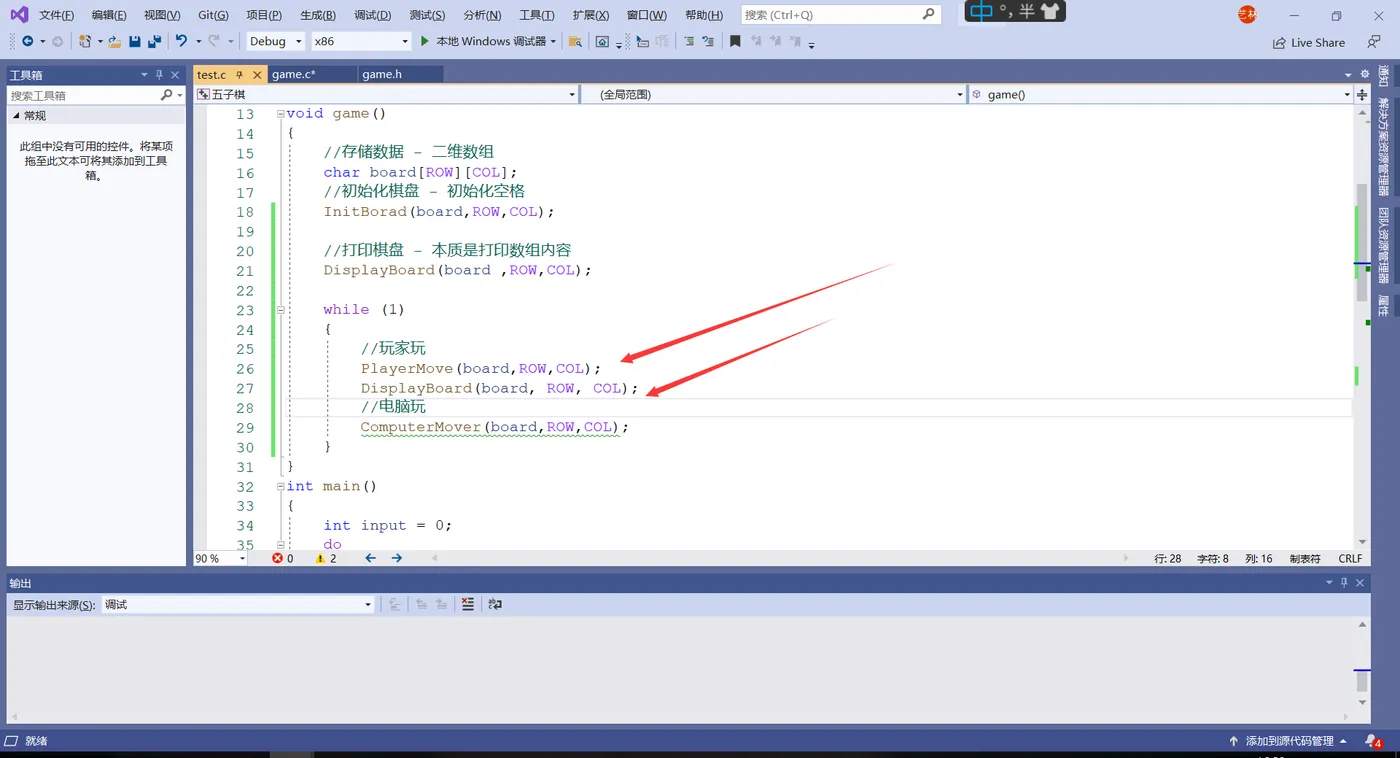
Task: Go to the previous issue arrow
Action: pyautogui.click(x=370, y=558)
